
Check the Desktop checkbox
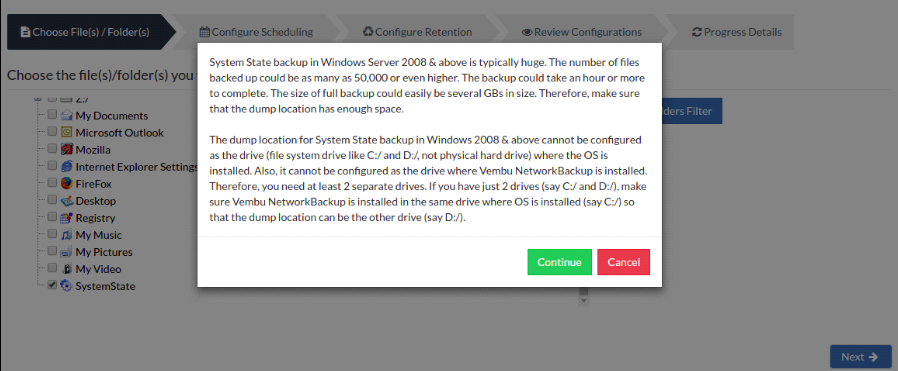[x=52, y=200]
